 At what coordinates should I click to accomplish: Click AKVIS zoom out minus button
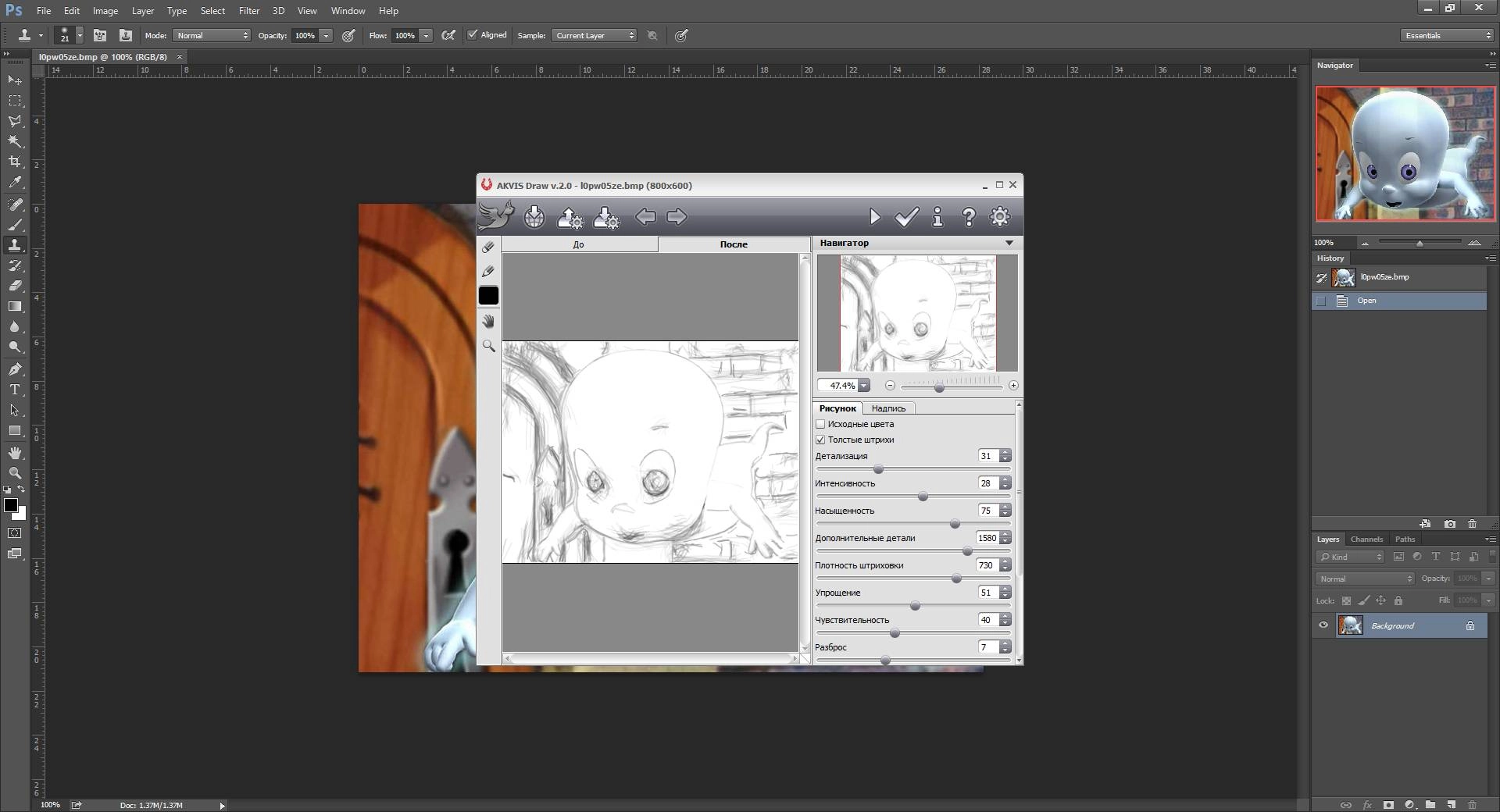point(890,385)
